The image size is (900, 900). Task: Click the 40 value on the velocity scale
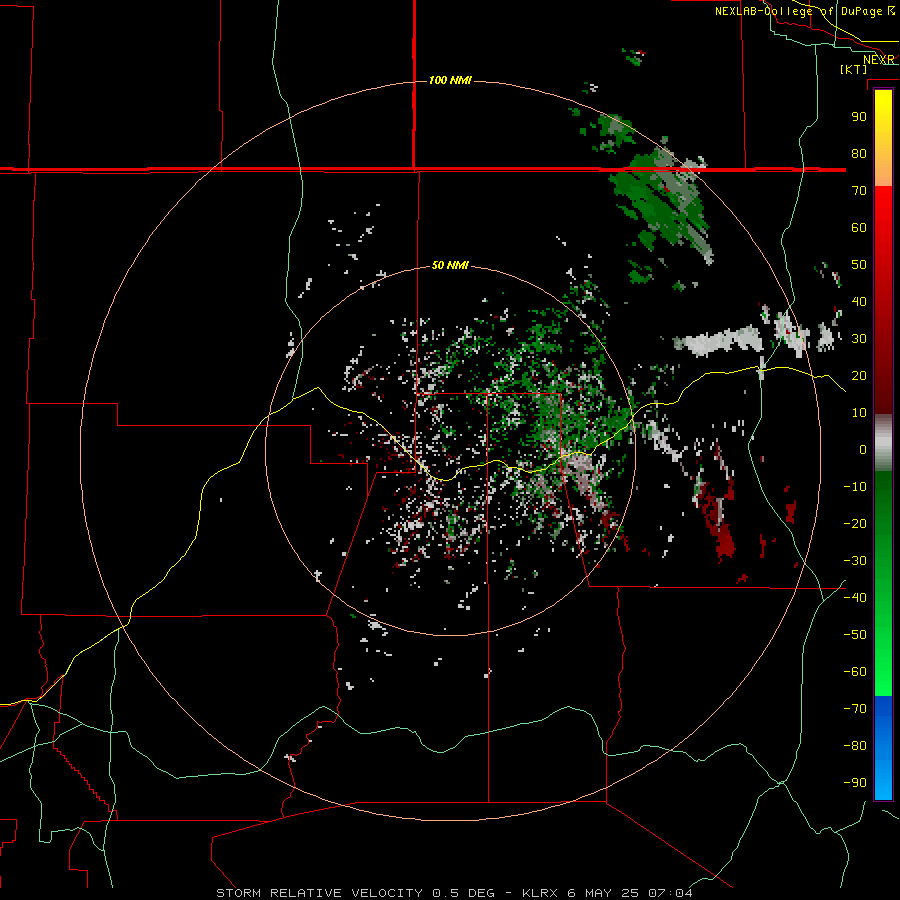(x=859, y=301)
